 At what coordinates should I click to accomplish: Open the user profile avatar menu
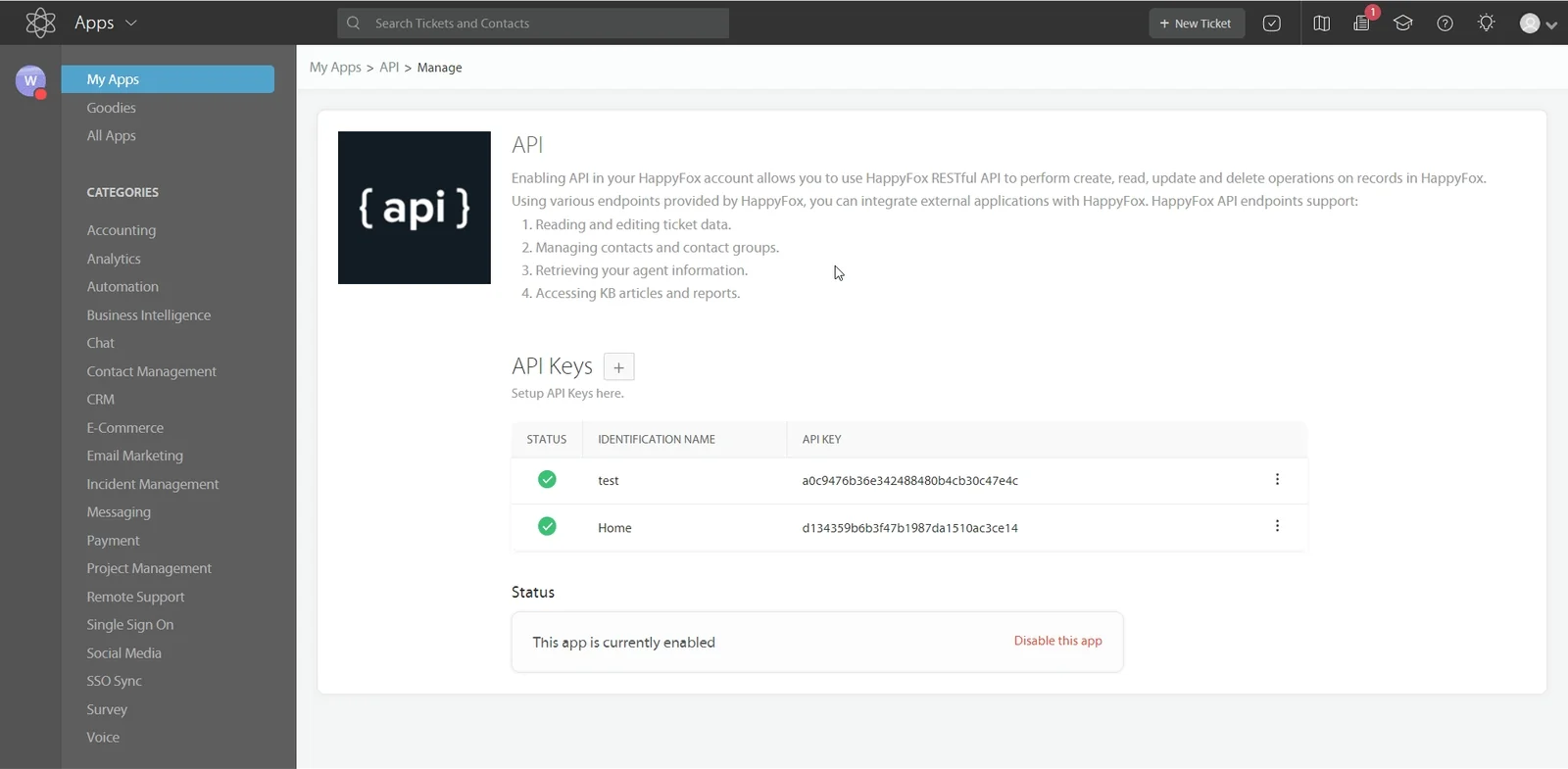click(1538, 24)
